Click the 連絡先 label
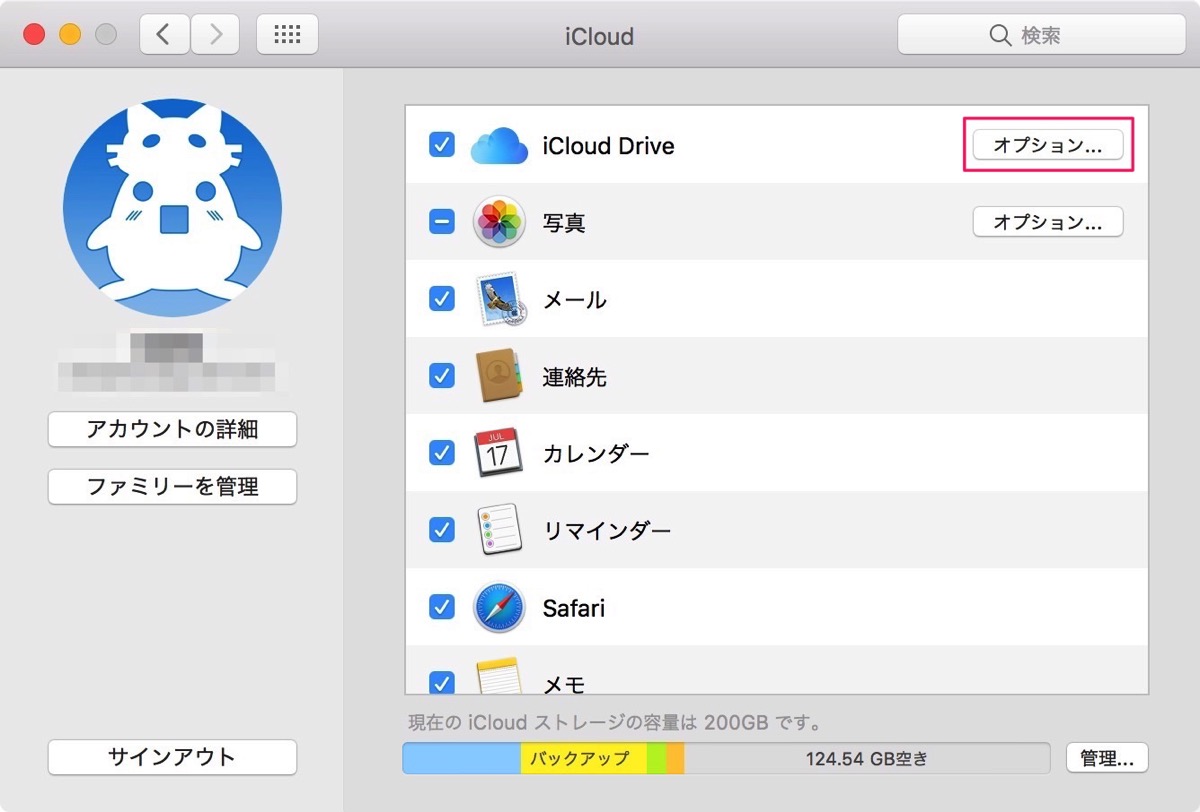Screen dimensions: 1200x812 coord(574,377)
